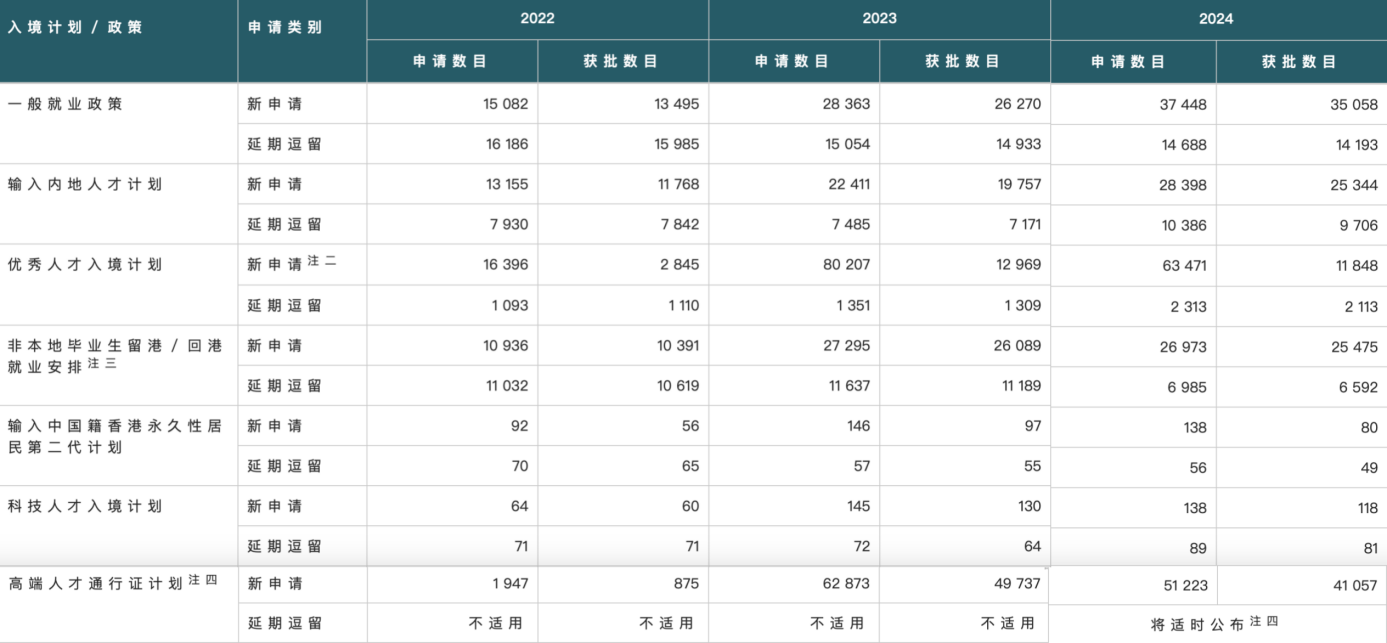The height and width of the screenshot is (643, 1387).
Task: Select the 科技人才入境计划 row label
Action: pyautogui.click(x=85, y=506)
